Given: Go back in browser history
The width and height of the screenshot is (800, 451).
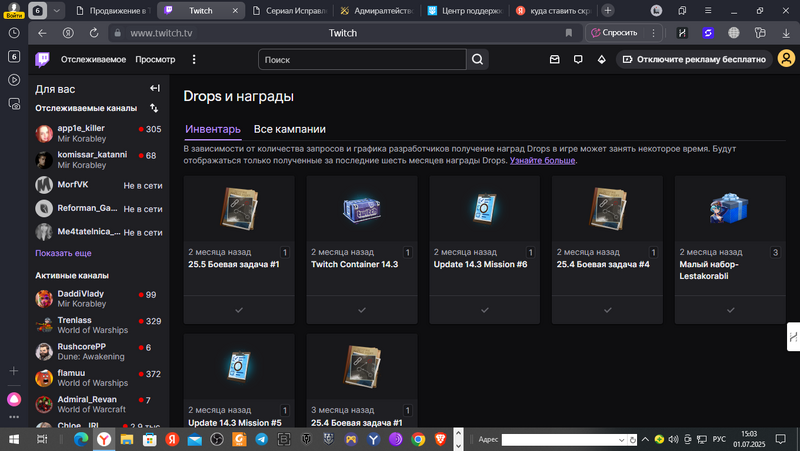Looking at the screenshot, I should pyautogui.click(x=42, y=33).
